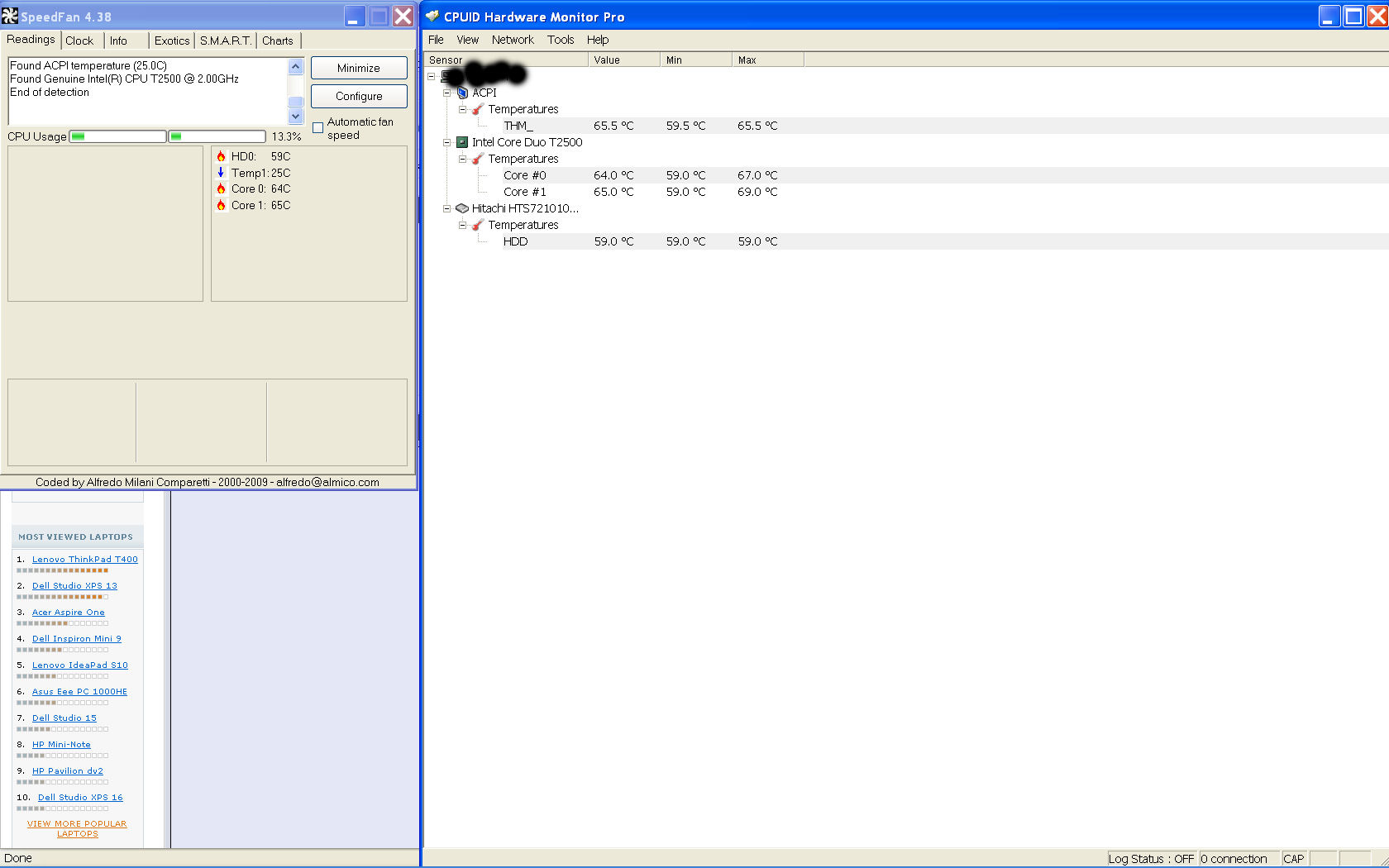Collapse the Intel Core Duo T2500 node

446,142
